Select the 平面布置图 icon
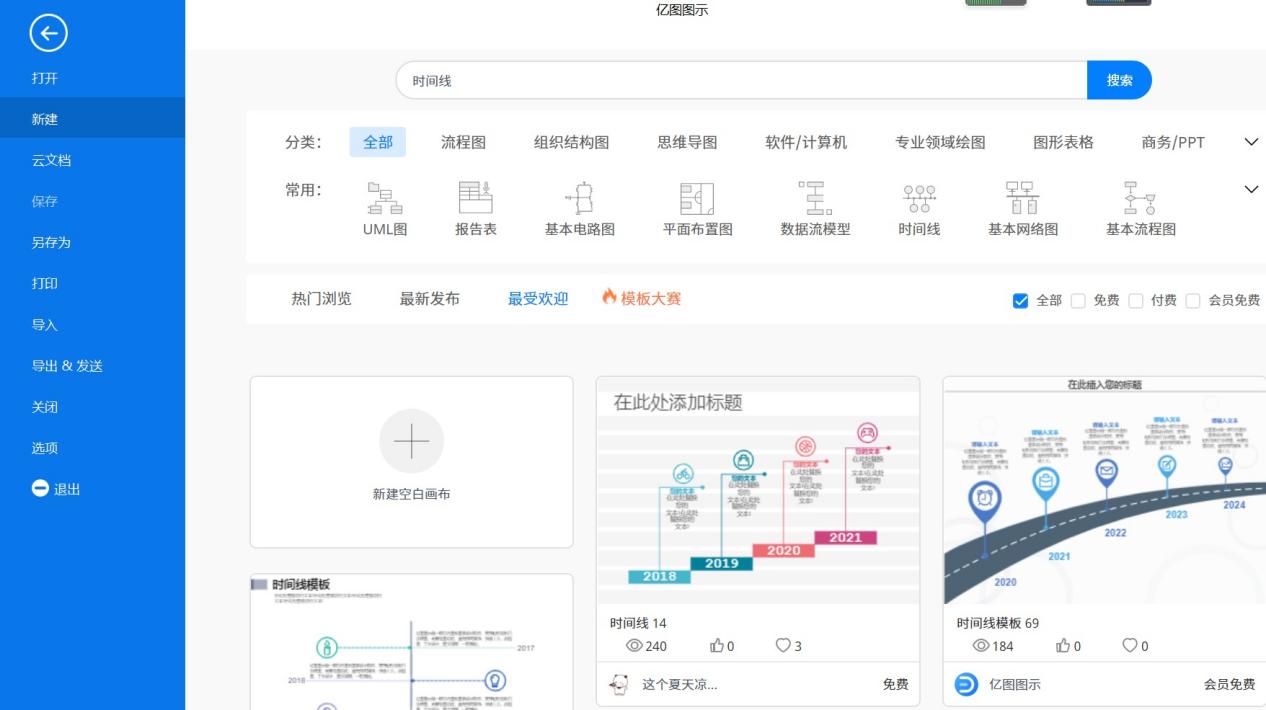The height and width of the screenshot is (710, 1266). 697,199
